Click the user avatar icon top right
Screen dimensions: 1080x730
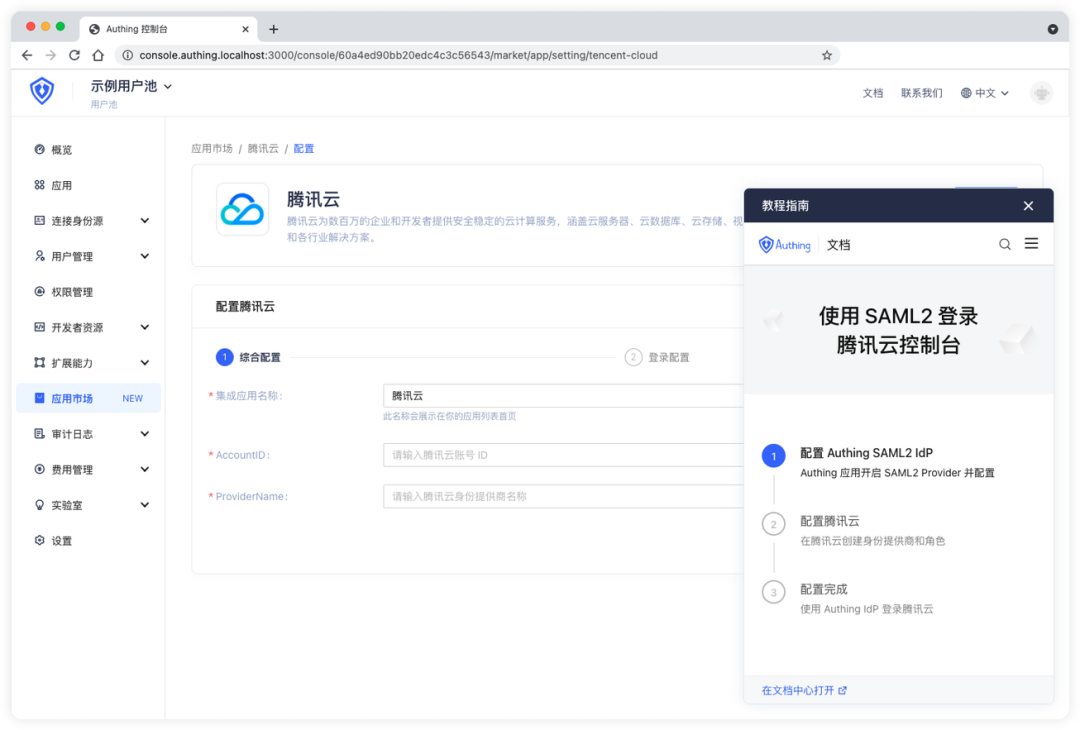click(1041, 92)
